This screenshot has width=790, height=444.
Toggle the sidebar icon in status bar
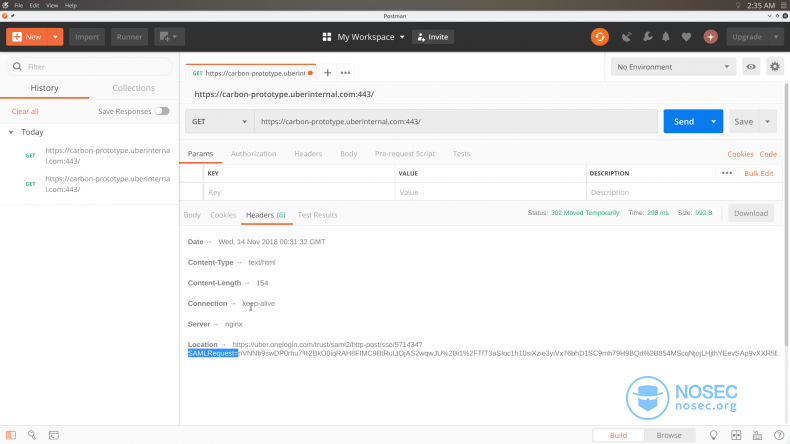click(x=11, y=435)
